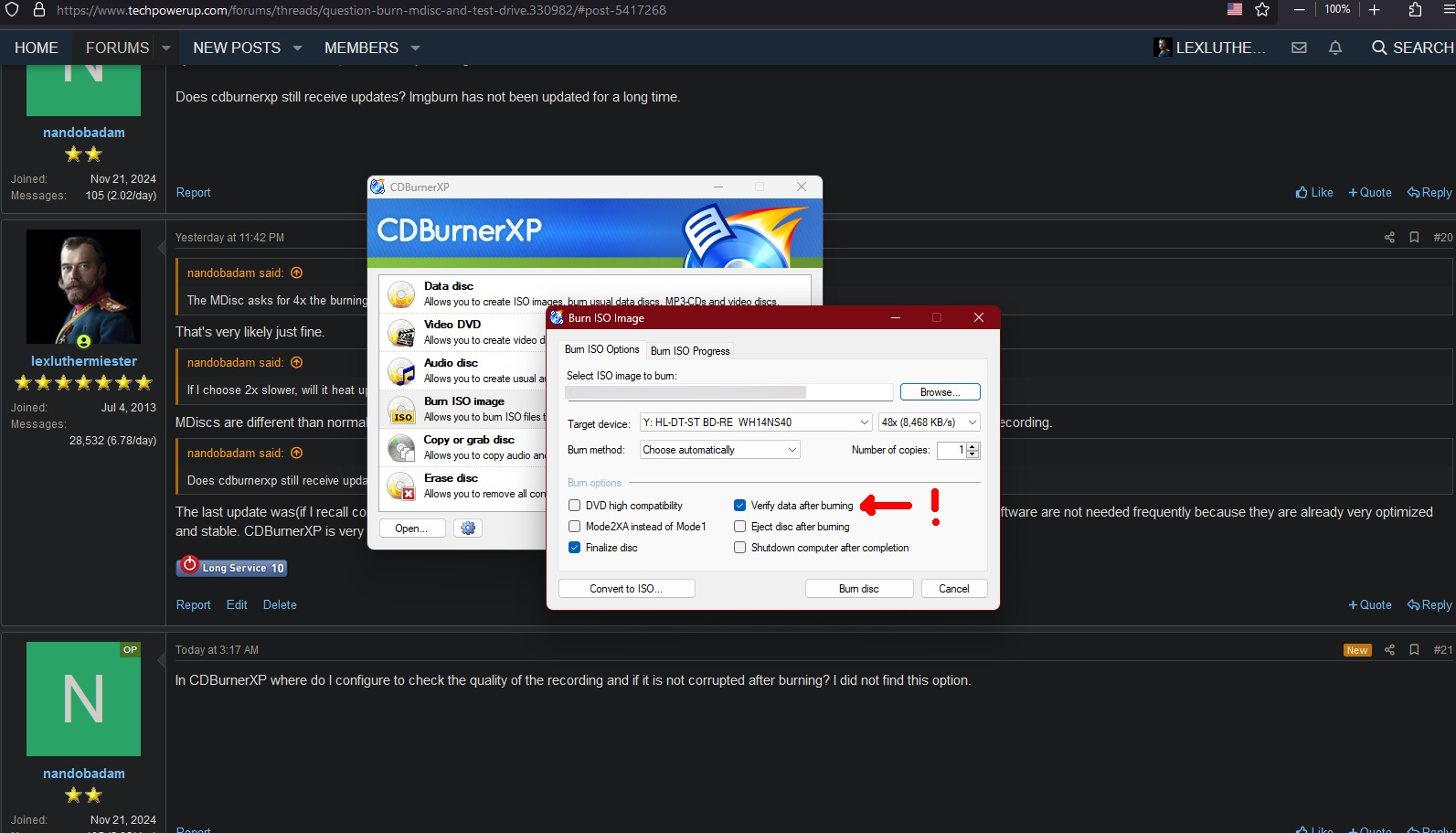1456x833 pixels.
Task: Increase Number of copies with stepper
Action: pos(972,446)
